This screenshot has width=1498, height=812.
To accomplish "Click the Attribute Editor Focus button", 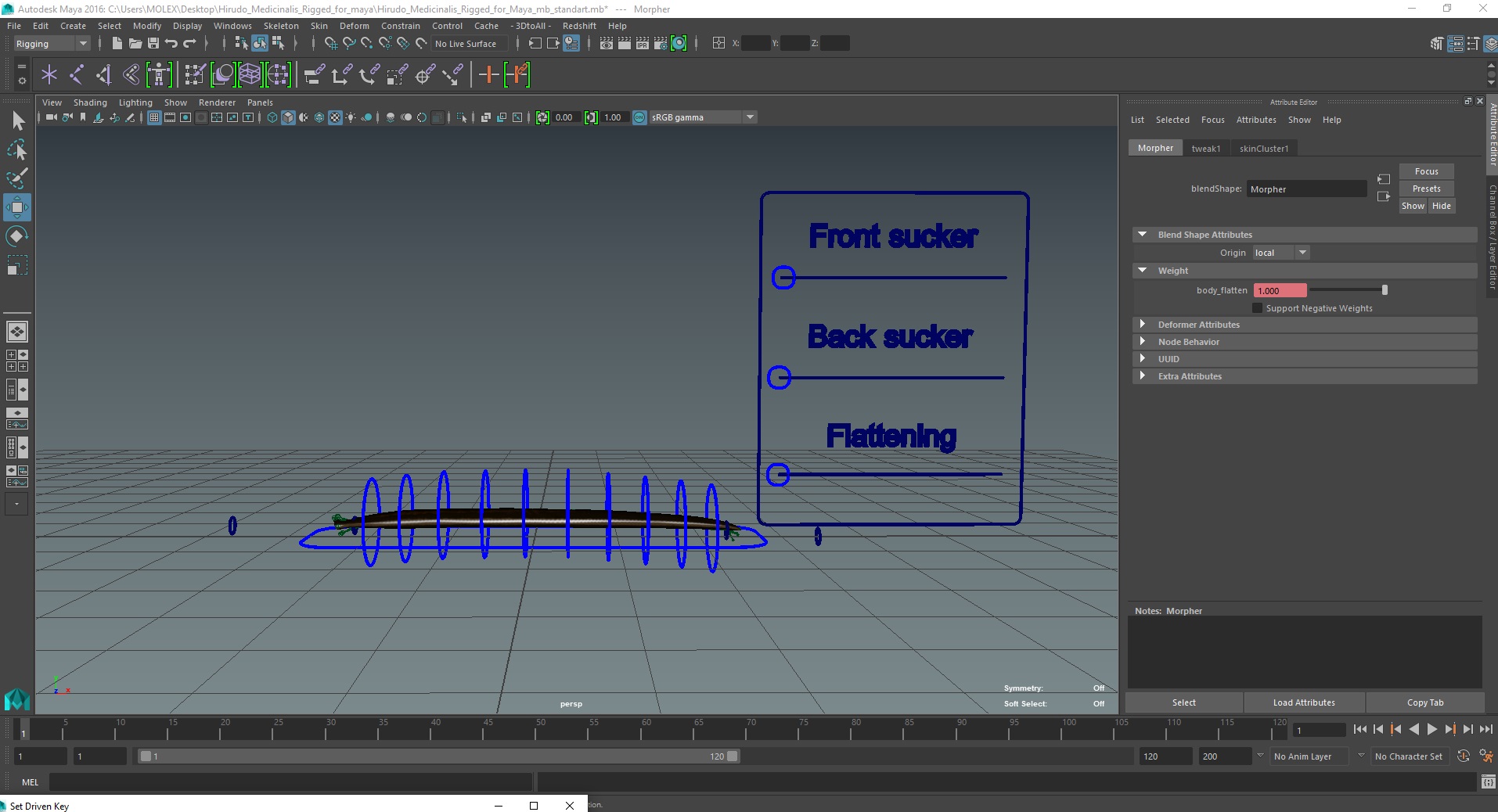I will [x=1426, y=171].
